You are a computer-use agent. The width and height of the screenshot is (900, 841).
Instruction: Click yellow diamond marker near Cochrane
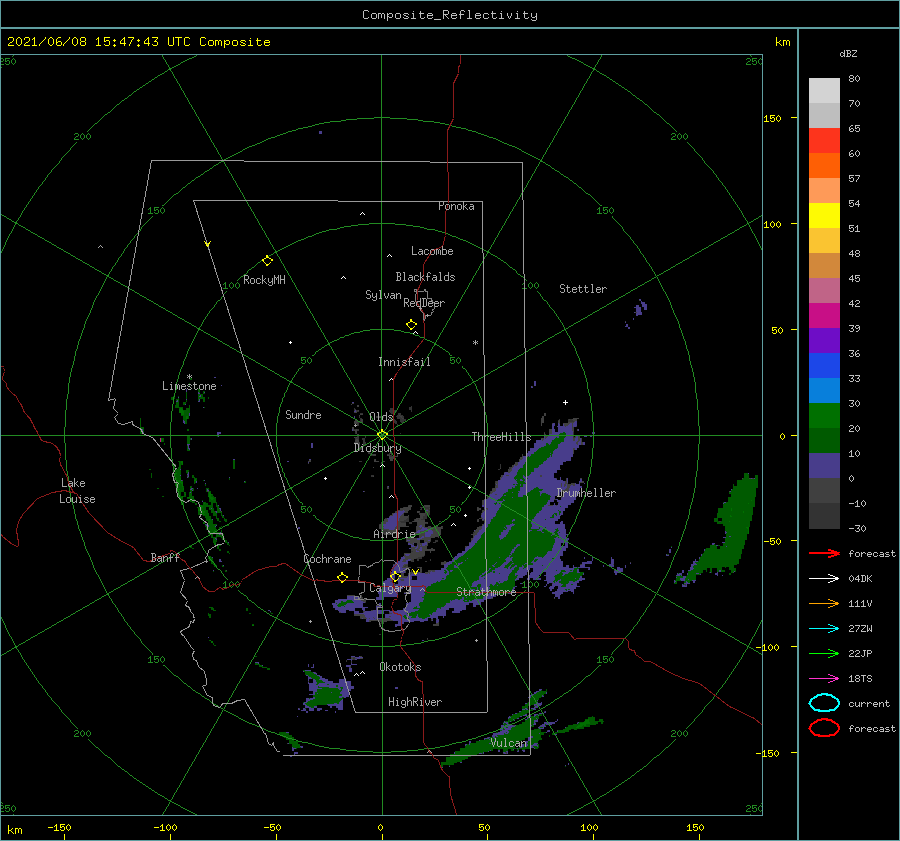point(343,577)
